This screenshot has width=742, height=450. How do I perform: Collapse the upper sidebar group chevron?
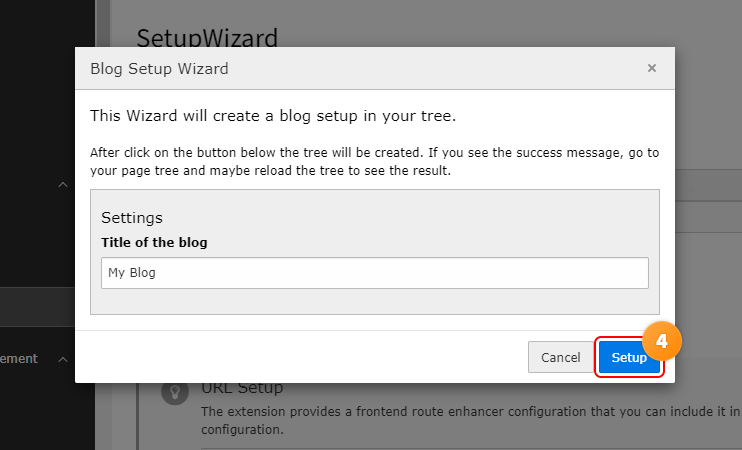[x=63, y=185]
